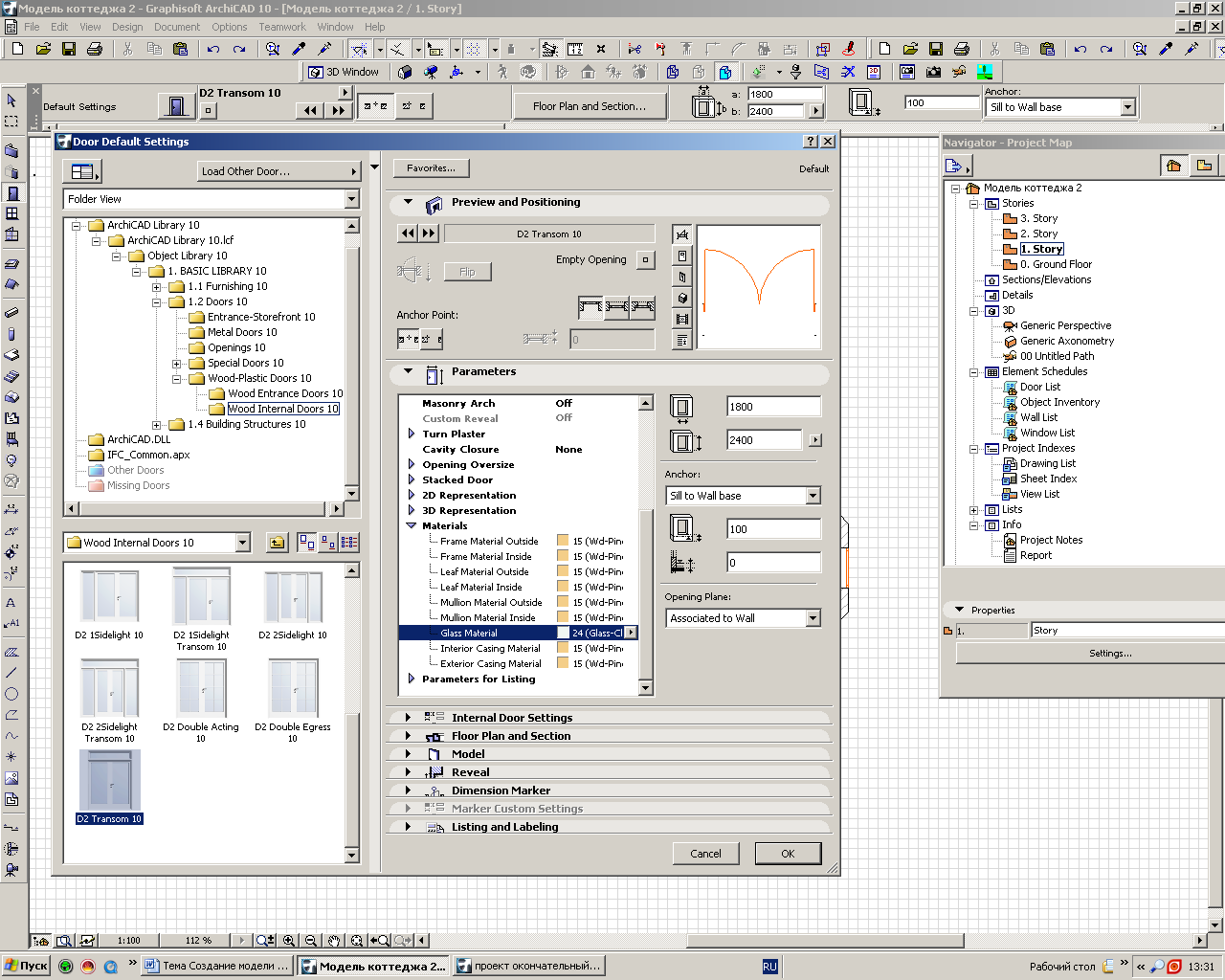This screenshot has height=980, width=1225.
Task: Click the Leaf Material Inside swatch
Action: (563, 587)
